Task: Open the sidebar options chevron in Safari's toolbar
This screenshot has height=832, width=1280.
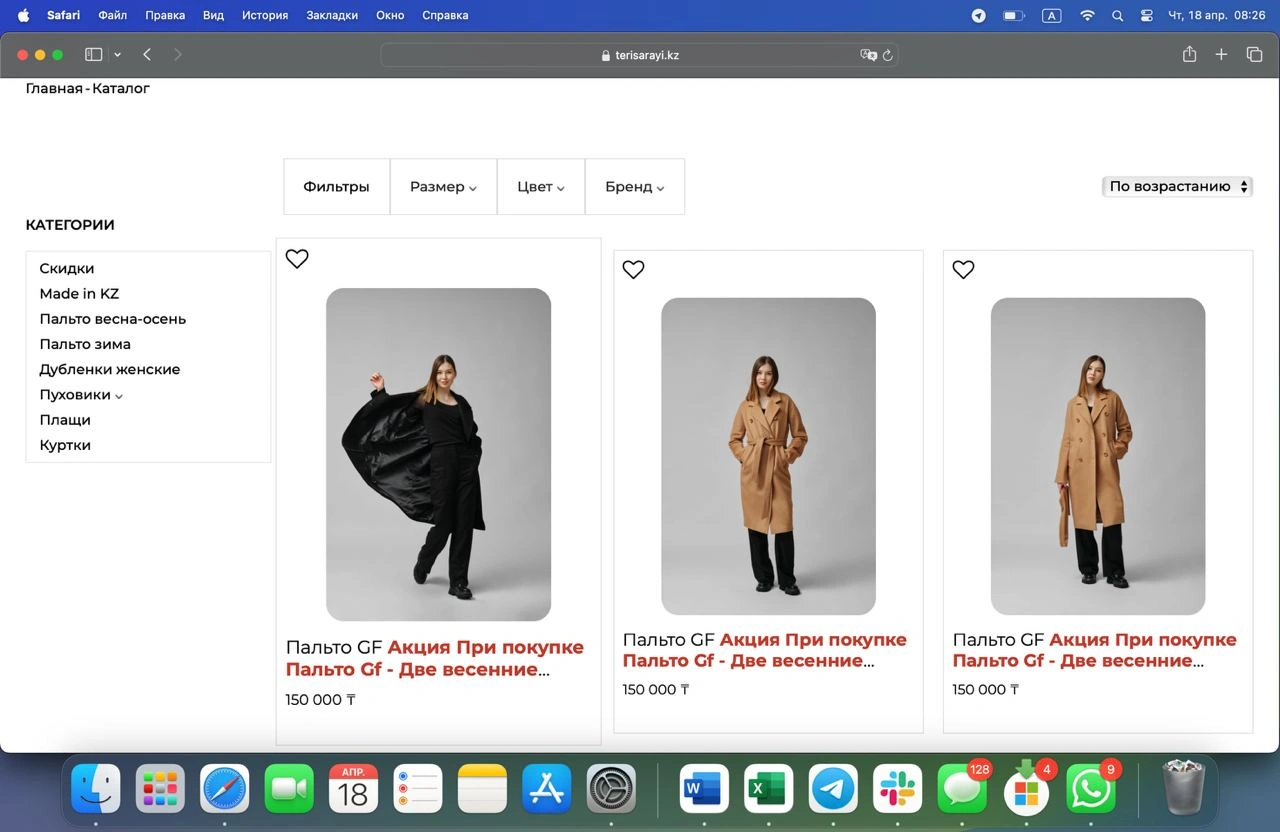Action: point(118,55)
